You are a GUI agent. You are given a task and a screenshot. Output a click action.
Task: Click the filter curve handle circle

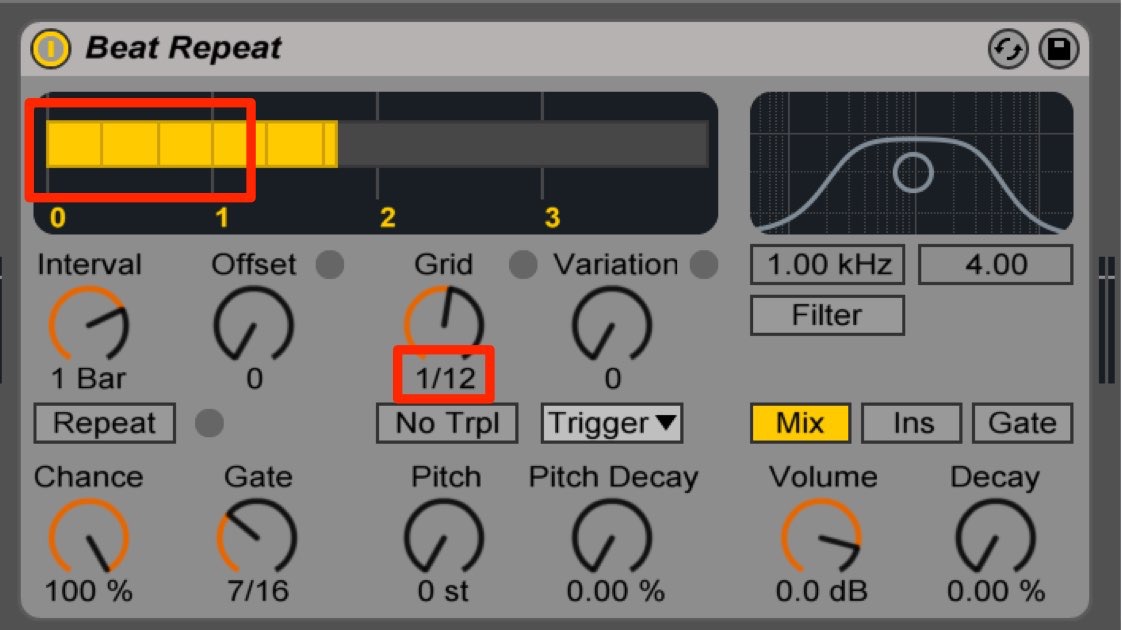click(x=913, y=172)
